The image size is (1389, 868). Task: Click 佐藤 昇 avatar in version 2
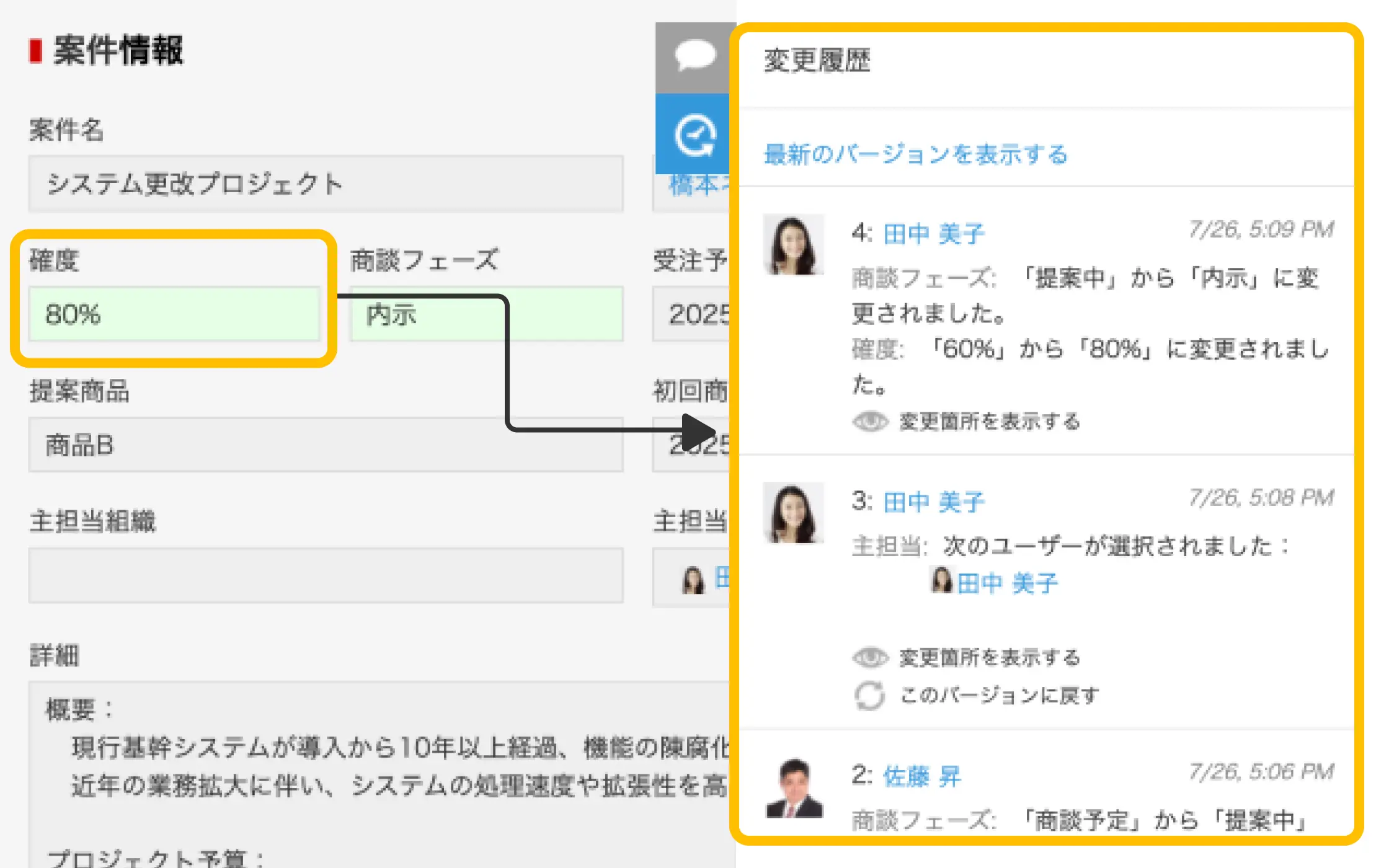click(x=794, y=787)
